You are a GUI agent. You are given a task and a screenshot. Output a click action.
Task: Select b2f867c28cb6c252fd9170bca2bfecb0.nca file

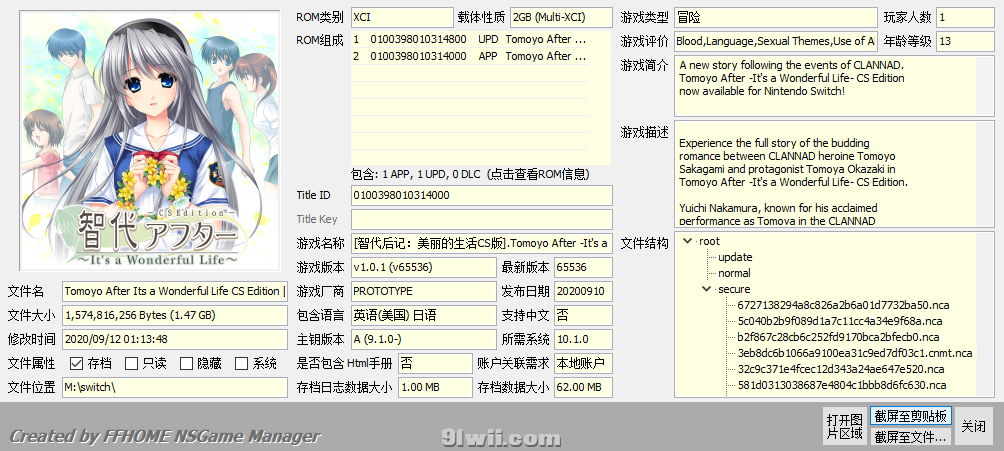coord(838,337)
